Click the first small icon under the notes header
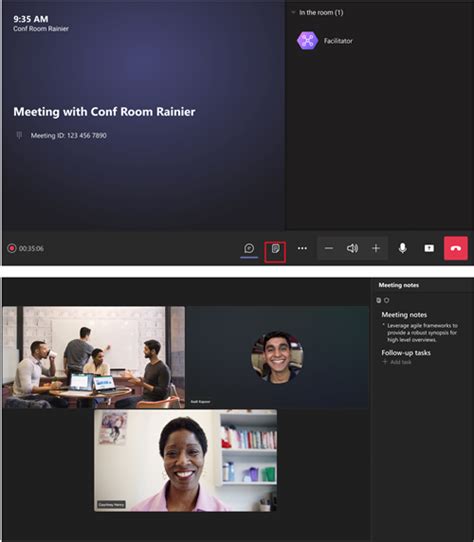This screenshot has height=542, width=474. 379,300
